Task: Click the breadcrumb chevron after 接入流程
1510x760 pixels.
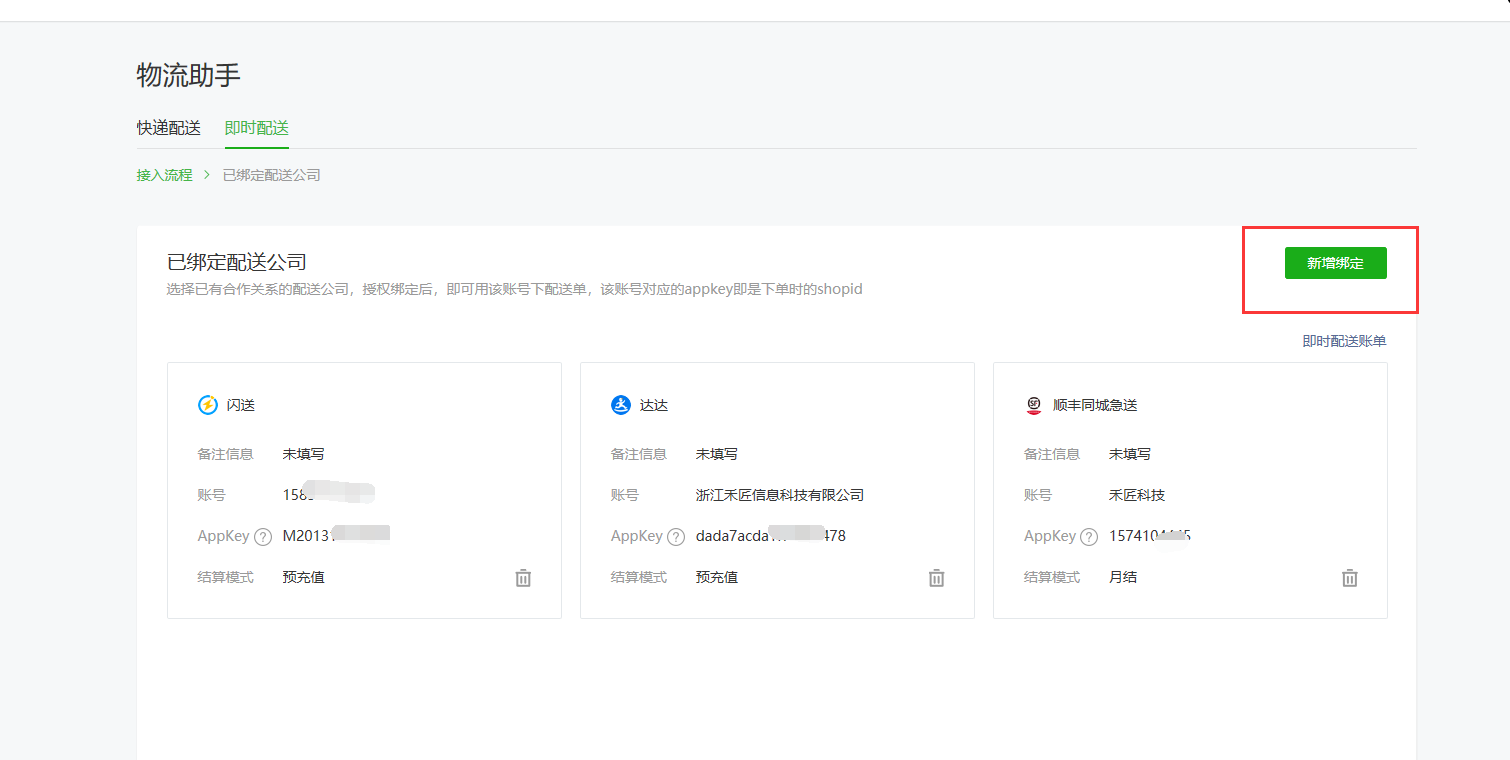Action: 207,175
